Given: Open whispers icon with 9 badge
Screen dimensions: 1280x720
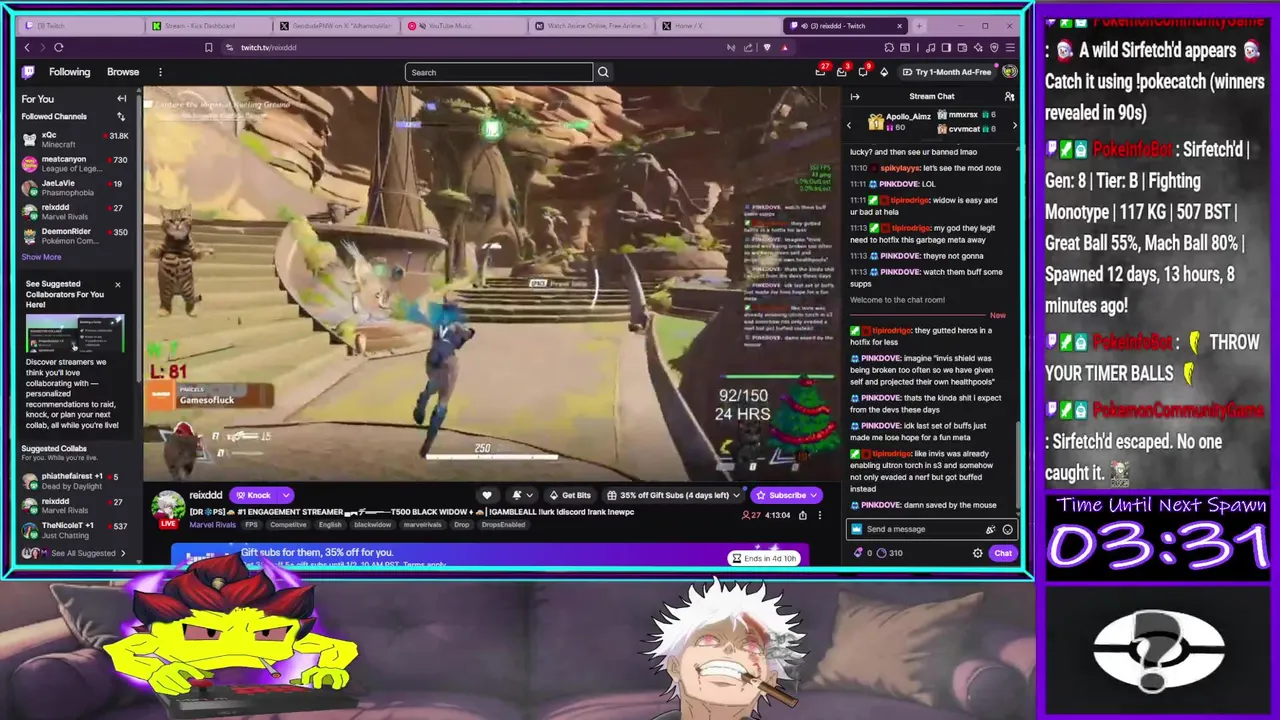Looking at the screenshot, I should pos(863,71).
